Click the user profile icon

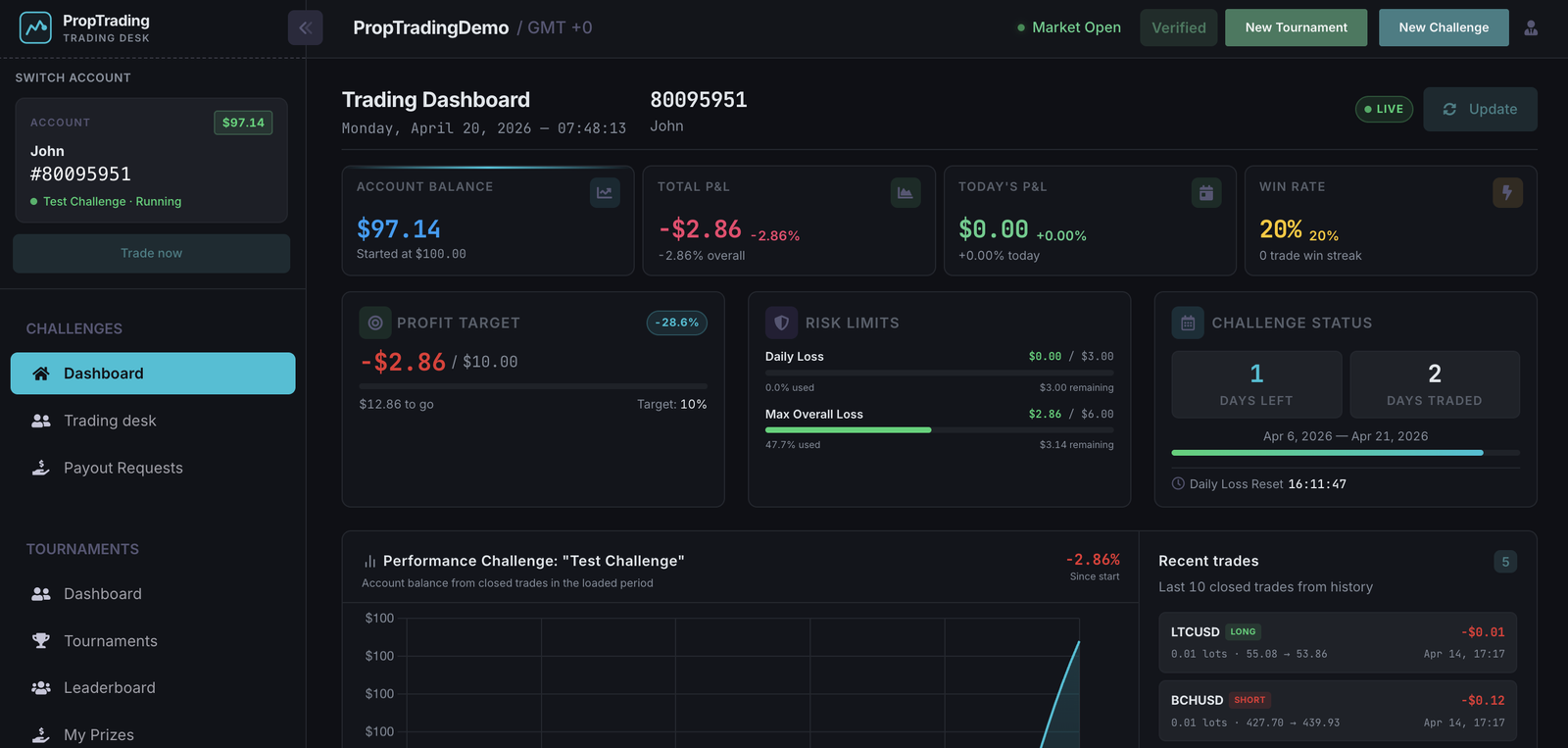(1531, 27)
